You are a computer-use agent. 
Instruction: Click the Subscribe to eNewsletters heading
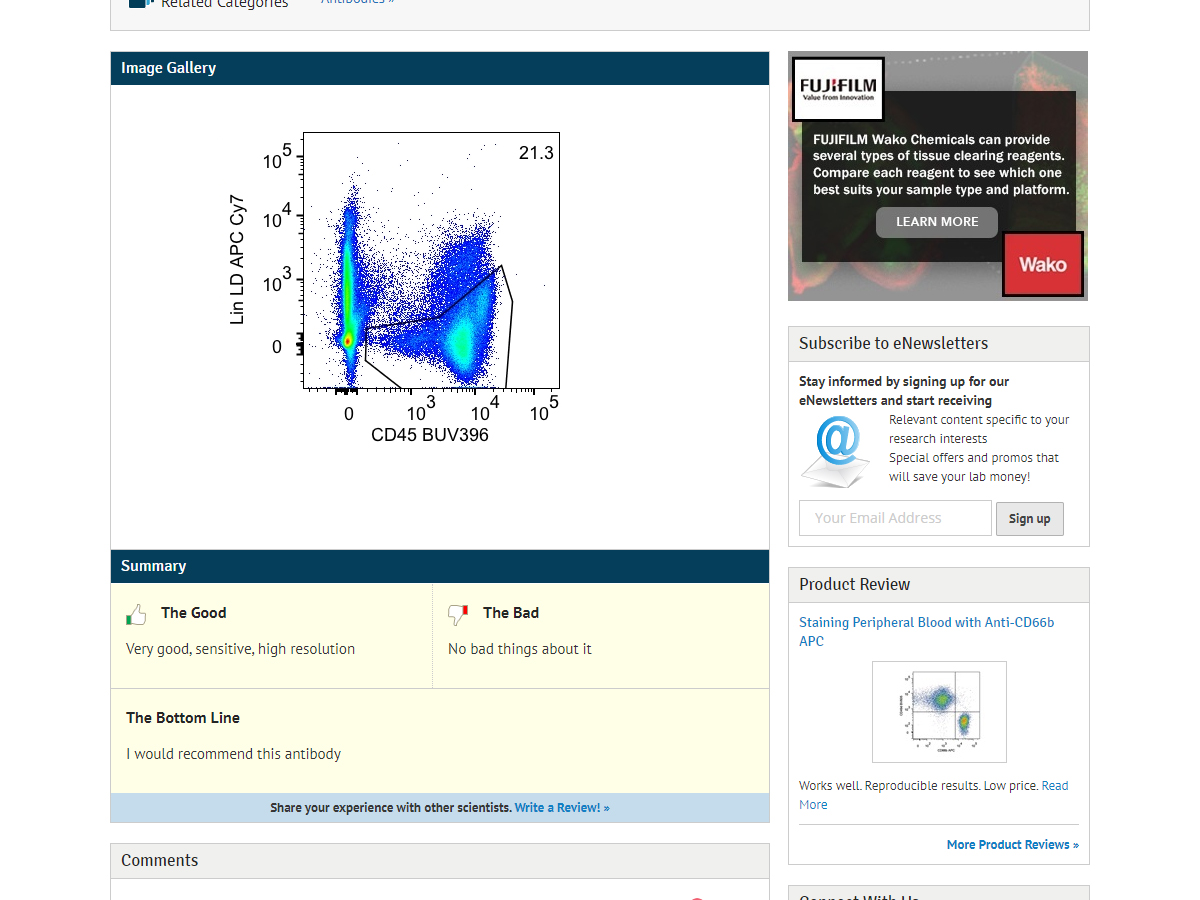point(893,343)
